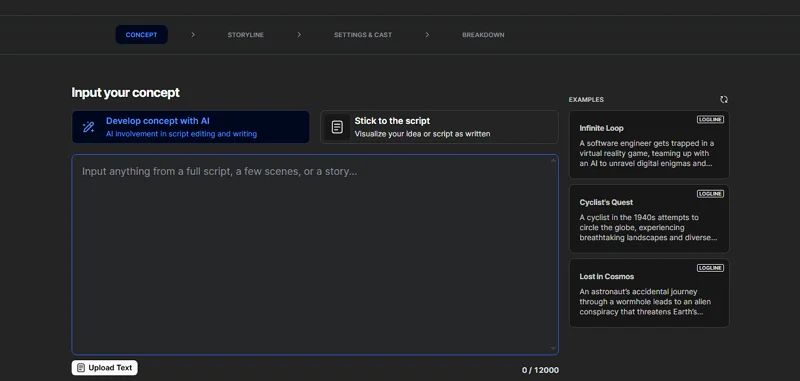
Task: Click the LOGLINE badge on Infinite Loop
Action: [x=710, y=119]
